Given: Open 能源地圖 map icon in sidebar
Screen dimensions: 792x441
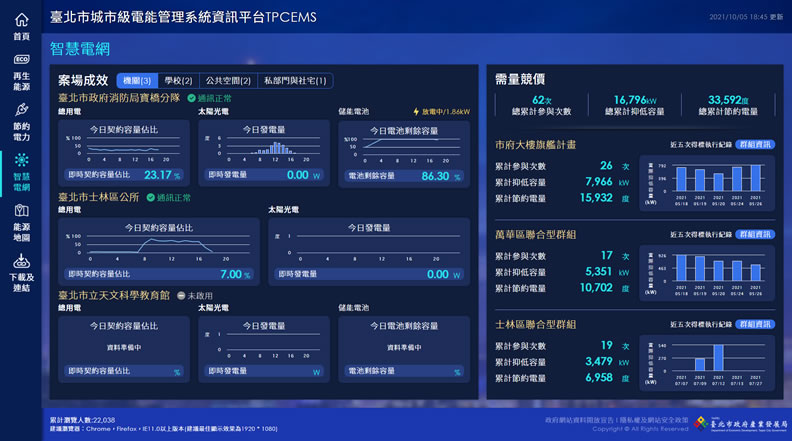Looking at the screenshot, I should (21, 211).
